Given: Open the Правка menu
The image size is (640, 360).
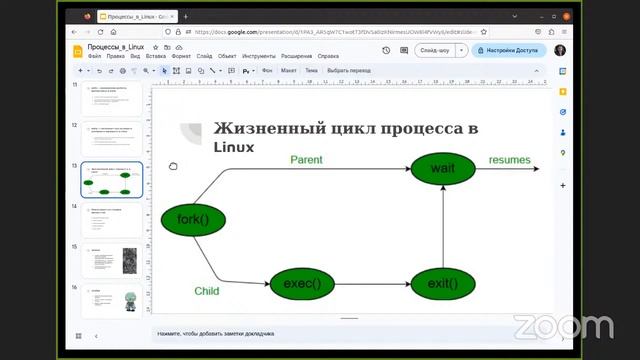Looking at the screenshot, I should point(116,56).
